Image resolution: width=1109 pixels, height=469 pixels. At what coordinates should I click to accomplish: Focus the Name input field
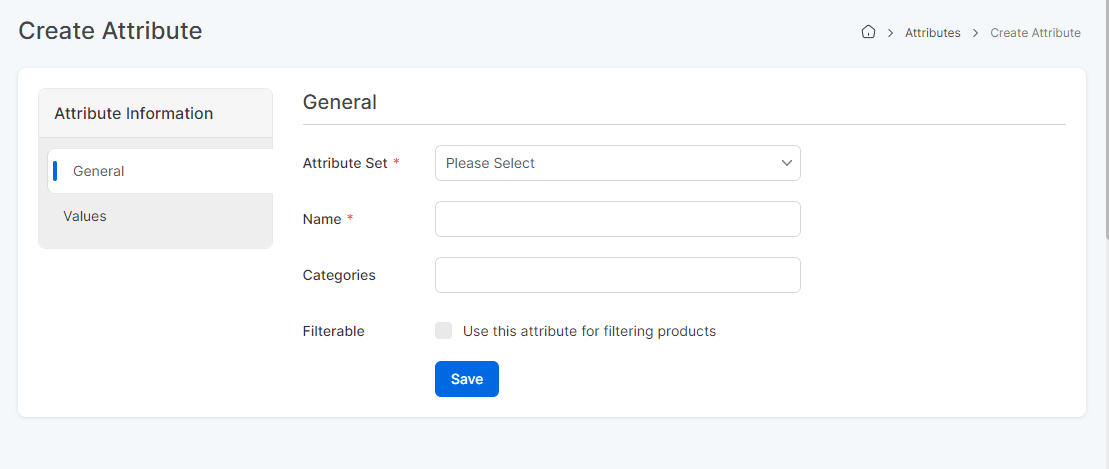point(617,219)
